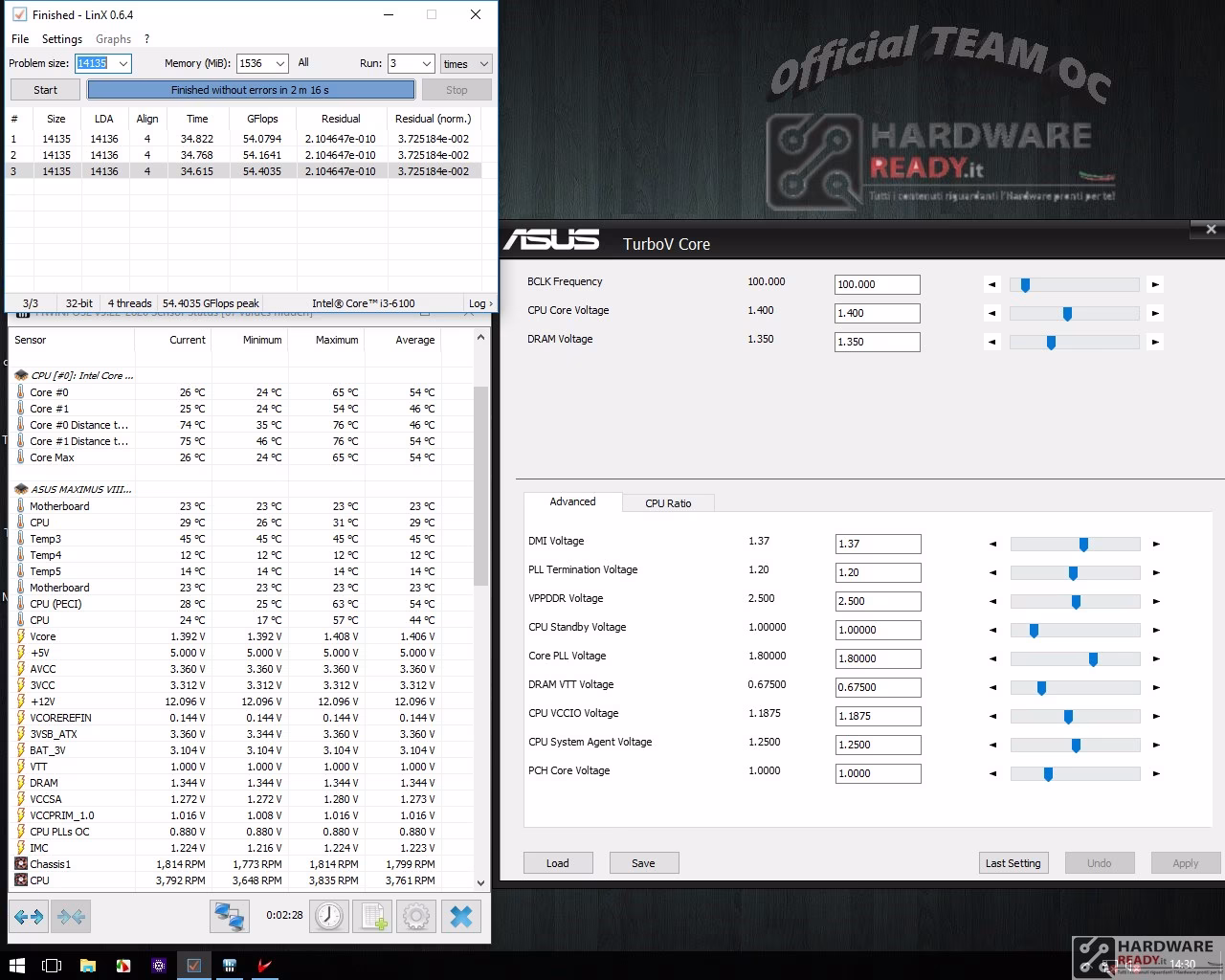Switch to the CPU Ratio tab
1225x980 pixels.
(x=668, y=502)
